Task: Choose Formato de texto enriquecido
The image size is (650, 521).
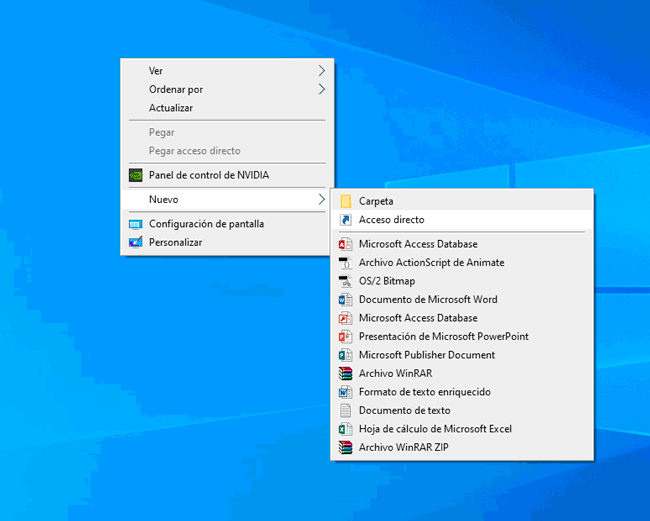Action: pyautogui.click(x=462, y=392)
